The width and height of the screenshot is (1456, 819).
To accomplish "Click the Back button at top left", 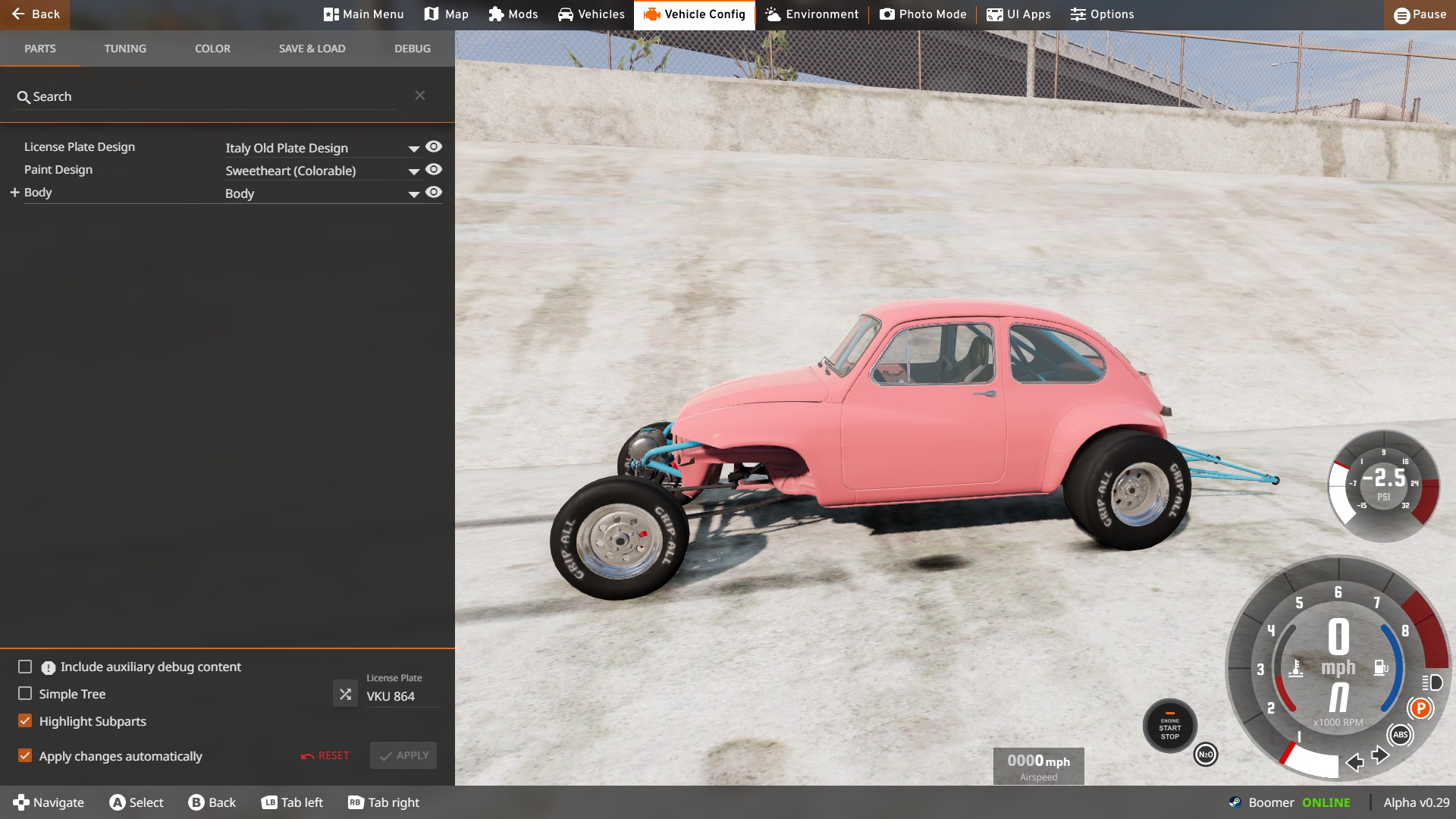I will (x=35, y=14).
